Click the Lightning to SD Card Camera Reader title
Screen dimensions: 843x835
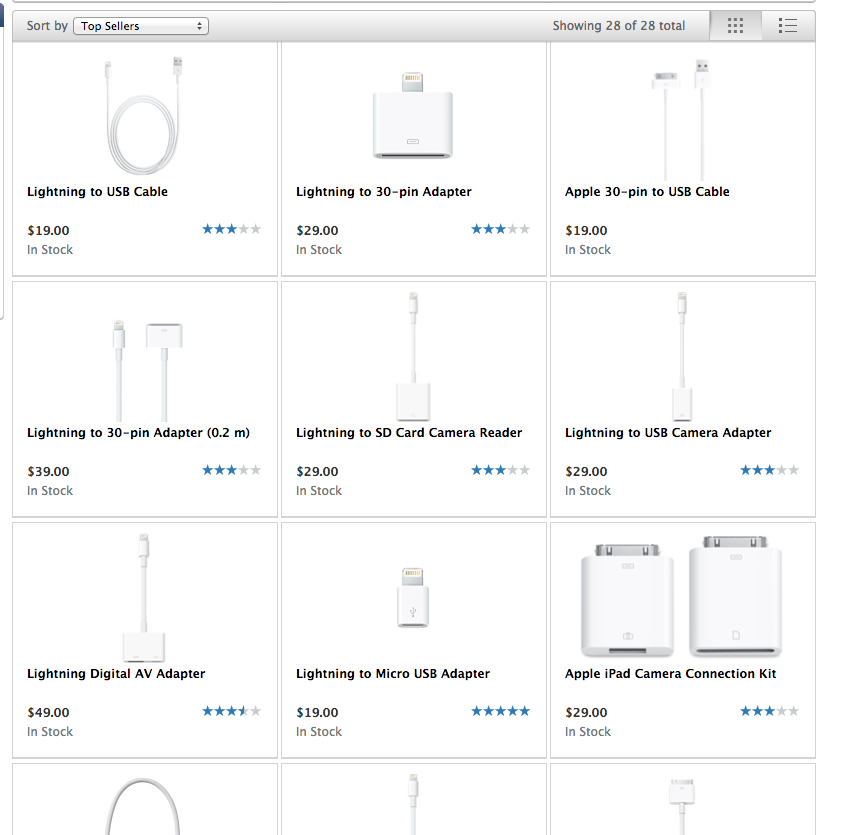[x=409, y=433]
